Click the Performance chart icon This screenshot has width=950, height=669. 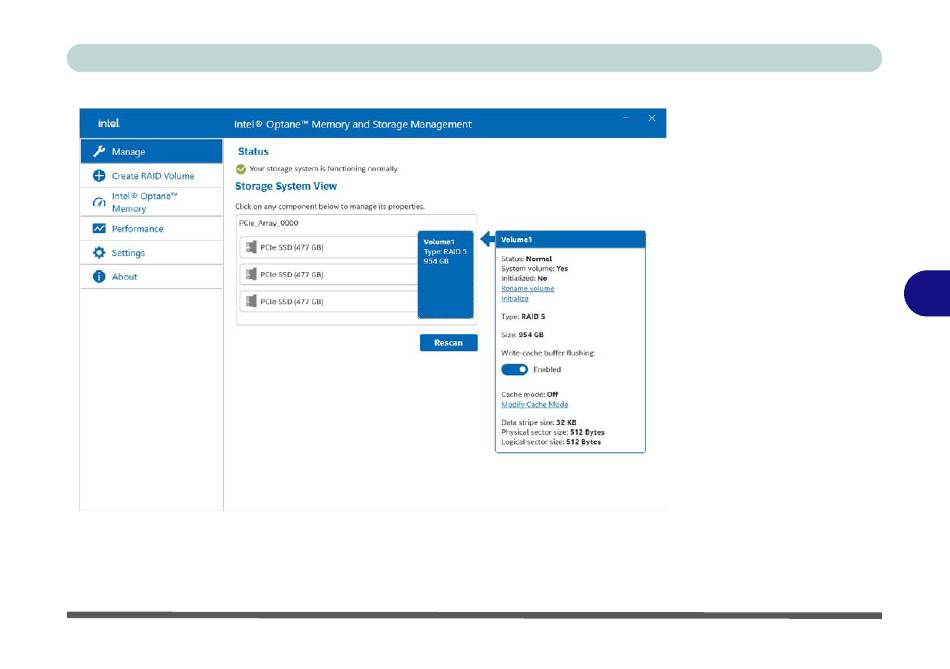click(99, 228)
